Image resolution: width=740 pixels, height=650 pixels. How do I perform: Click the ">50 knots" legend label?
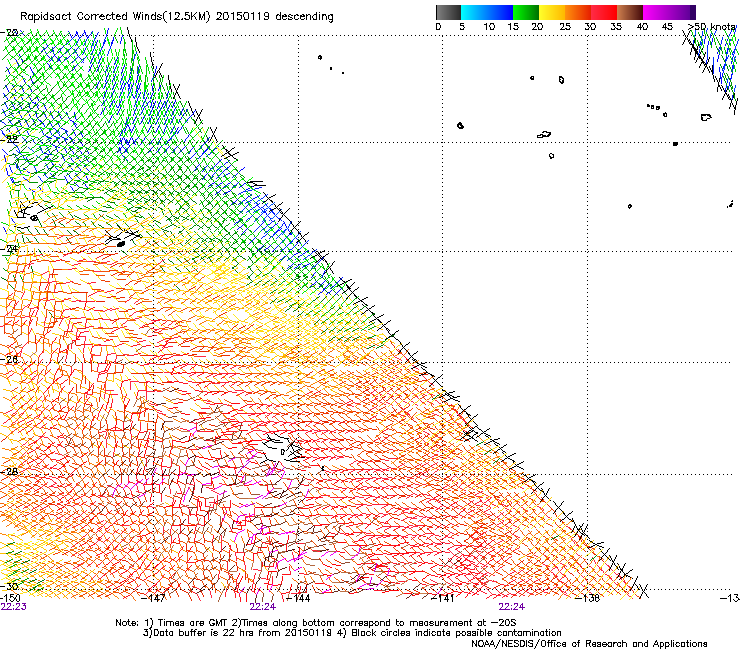(x=711, y=27)
